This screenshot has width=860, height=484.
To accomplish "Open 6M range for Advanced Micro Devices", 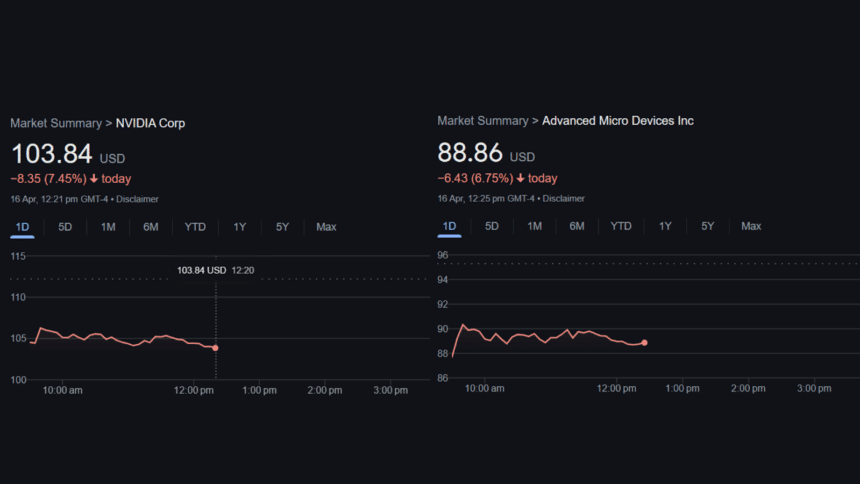I will 576,226.
